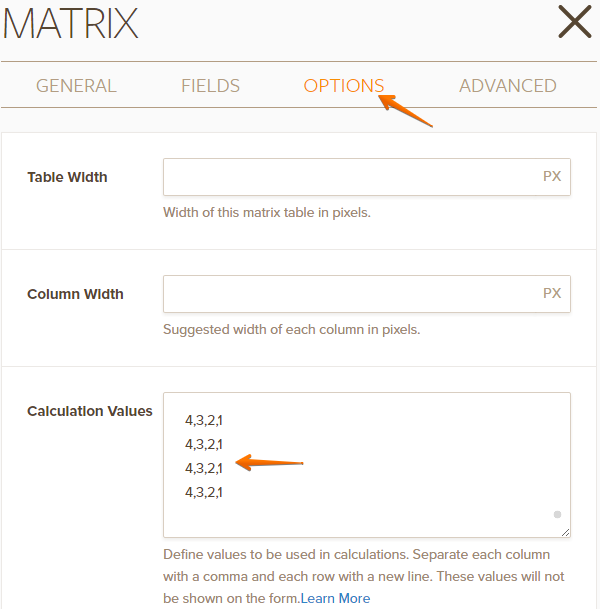Click the Calculation Values label
The image size is (600, 609).
click(90, 411)
